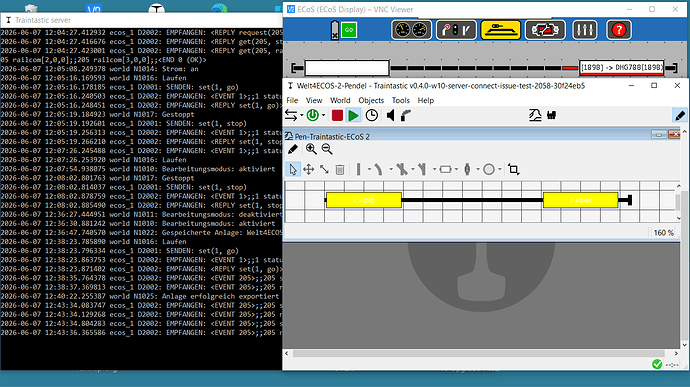Open the world clock icon
The width and height of the screenshot is (690, 387).
point(371,115)
